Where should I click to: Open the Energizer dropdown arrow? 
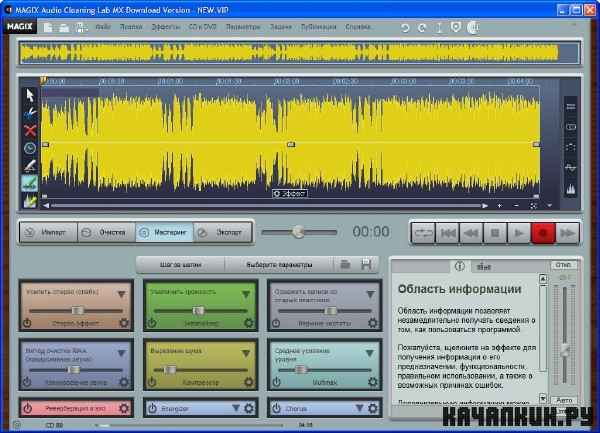(x=236, y=408)
